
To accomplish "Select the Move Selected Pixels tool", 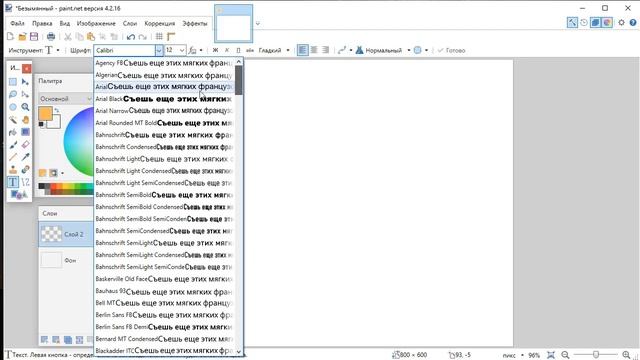I will (25, 82).
